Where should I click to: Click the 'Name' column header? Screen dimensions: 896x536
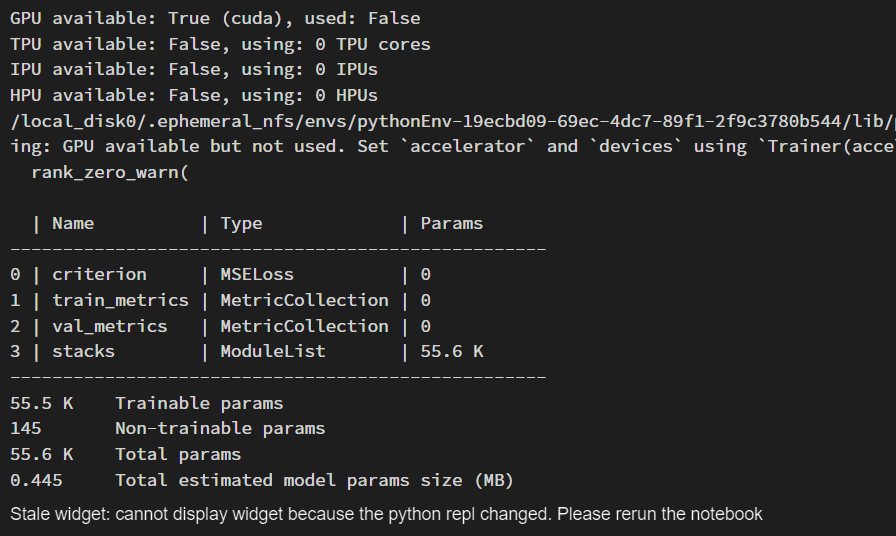point(73,224)
